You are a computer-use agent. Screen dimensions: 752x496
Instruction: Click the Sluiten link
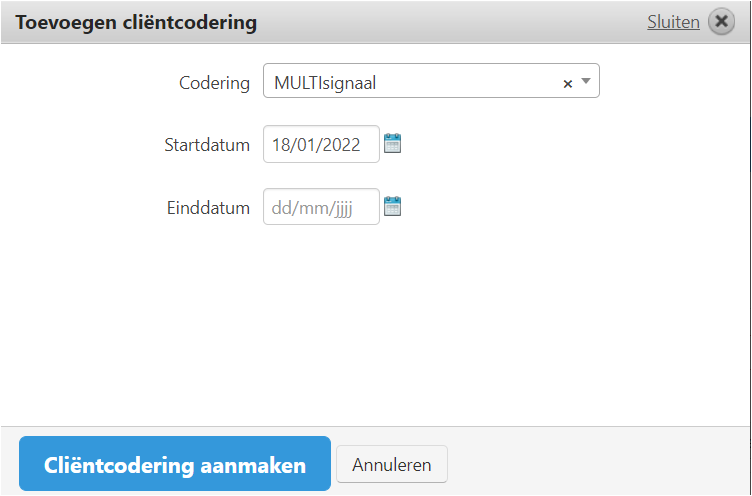[673, 22]
